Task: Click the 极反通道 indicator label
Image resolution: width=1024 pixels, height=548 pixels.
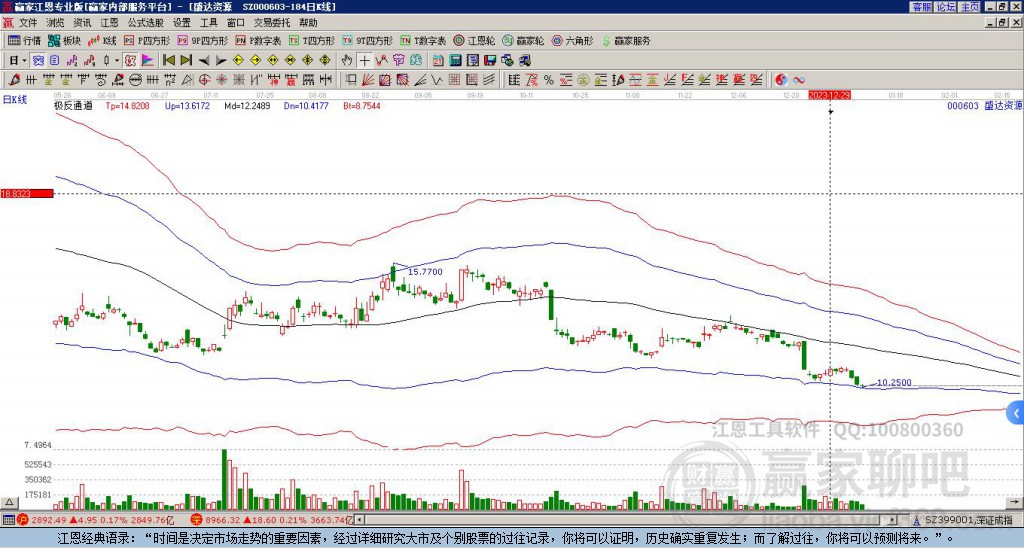Action: tap(73, 105)
